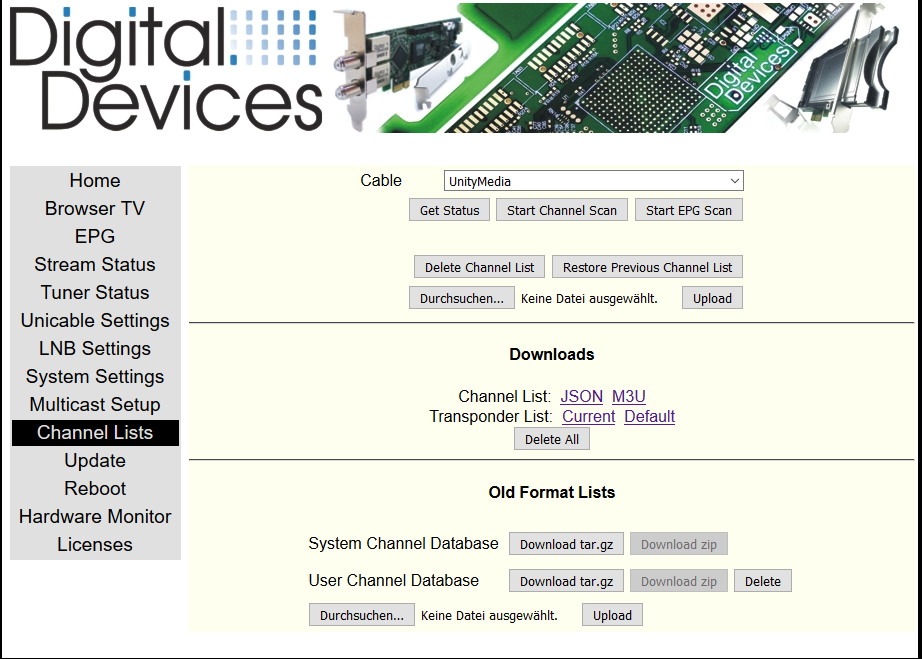Click the System Channel Database label

403,544
